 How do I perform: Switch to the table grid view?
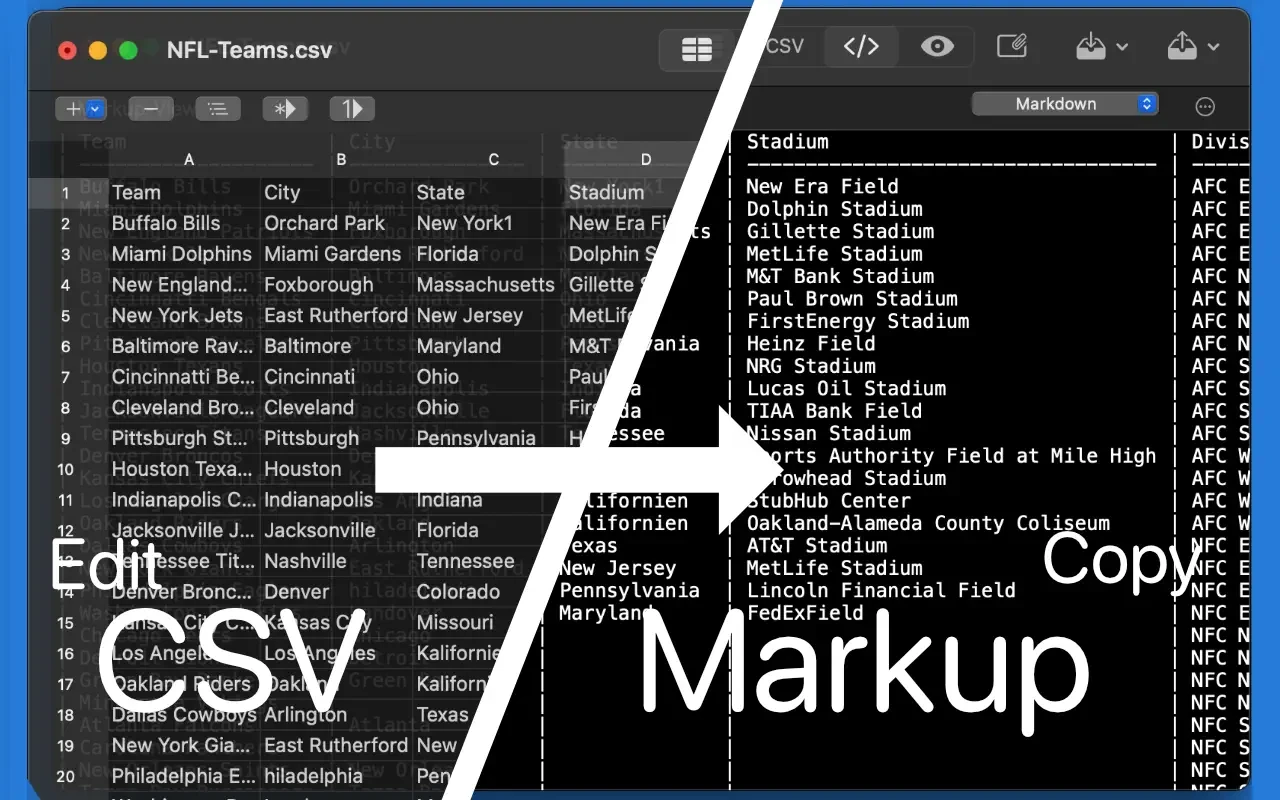tap(696, 48)
